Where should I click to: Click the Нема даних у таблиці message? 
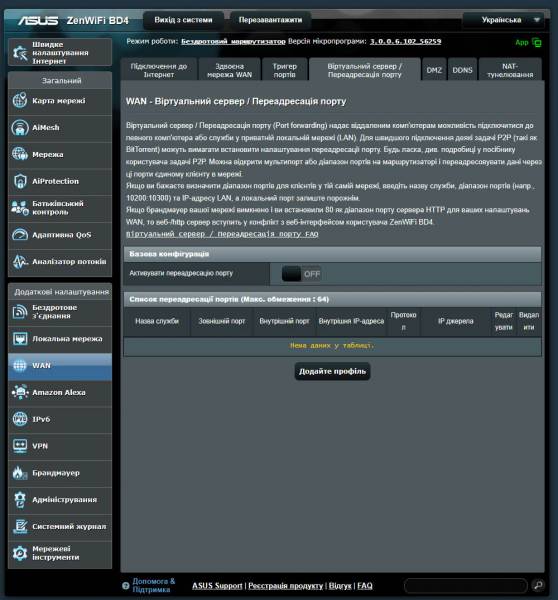click(332, 346)
